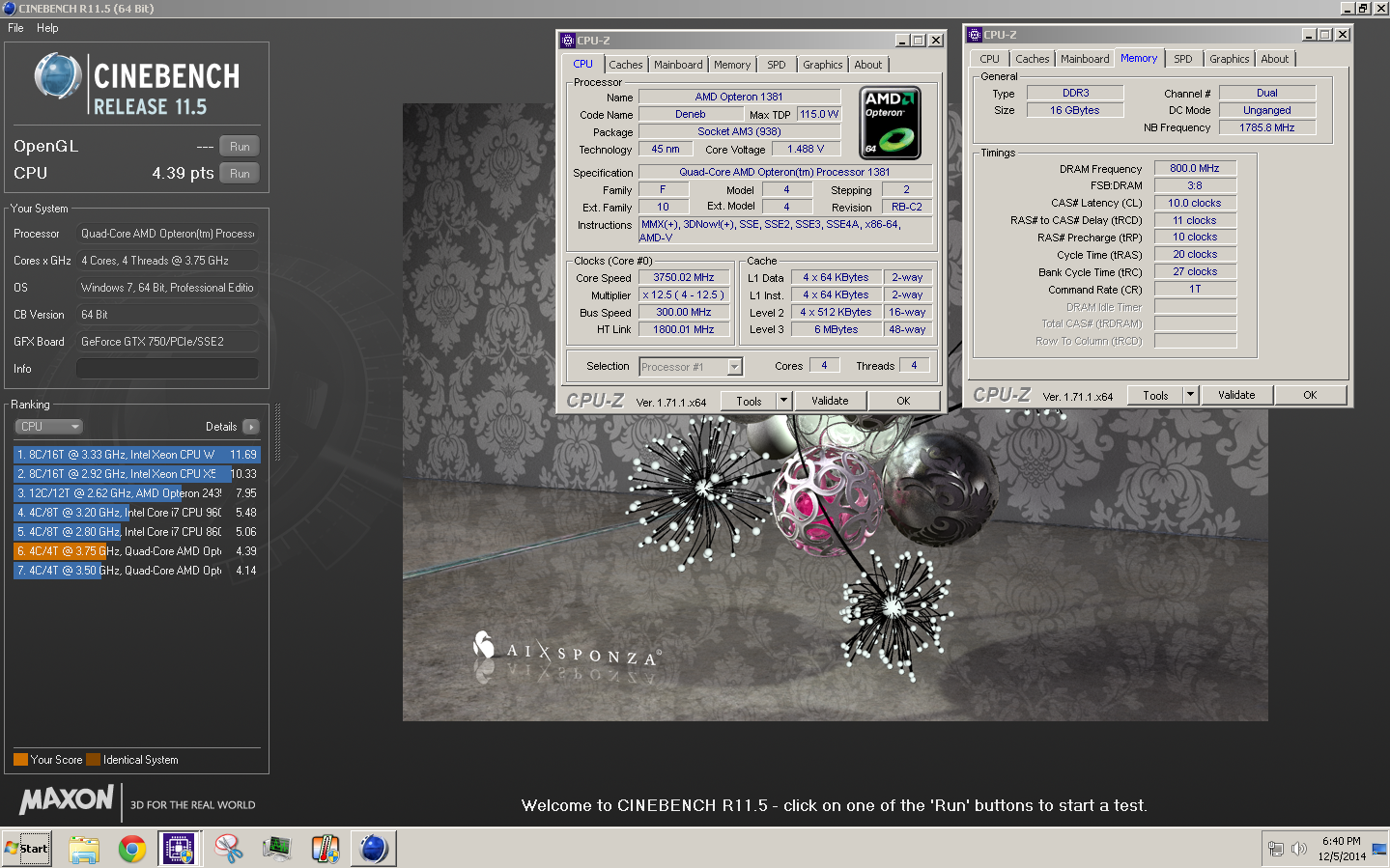Click Tools button in left CPU-Z
1390x868 pixels.
pos(749,401)
